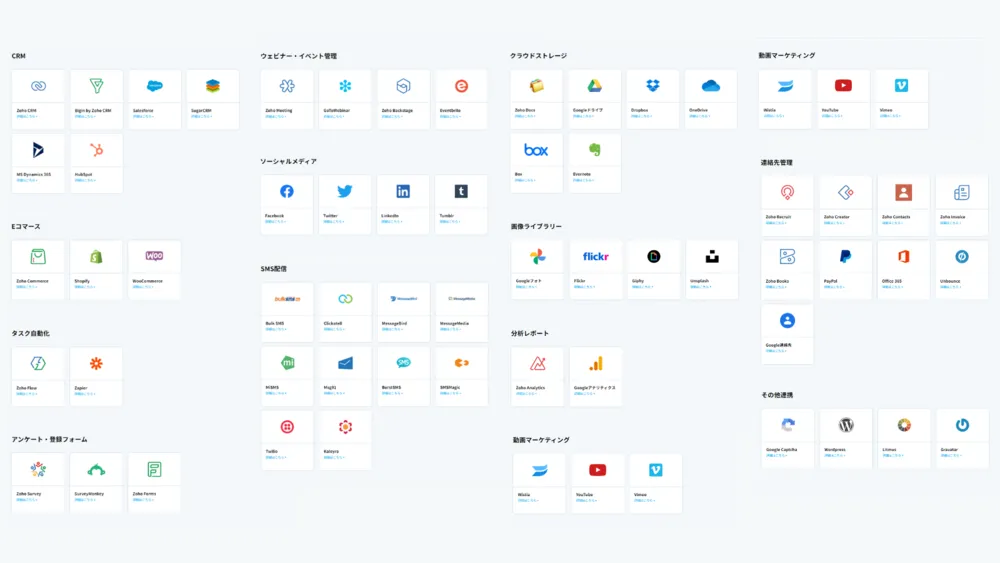Click the details link under Zapier

point(85,393)
